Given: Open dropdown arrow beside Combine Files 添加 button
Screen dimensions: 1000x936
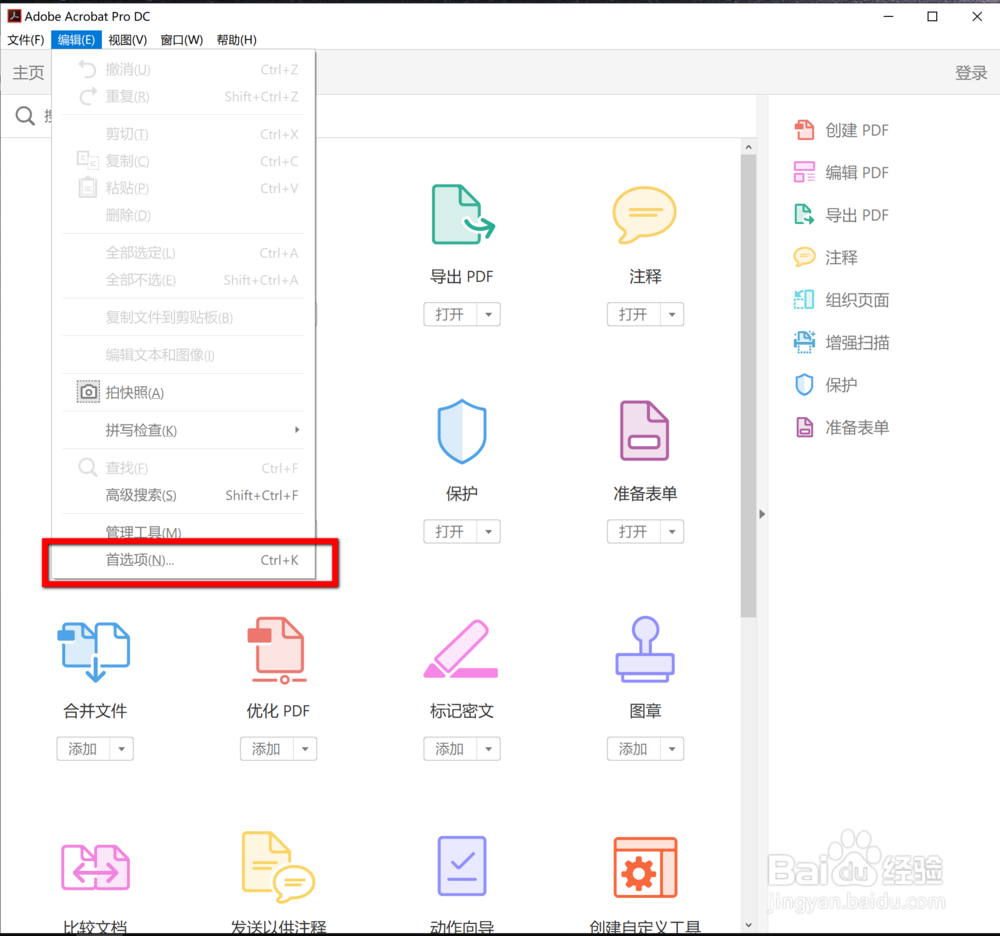Looking at the screenshot, I should [122, 749].
